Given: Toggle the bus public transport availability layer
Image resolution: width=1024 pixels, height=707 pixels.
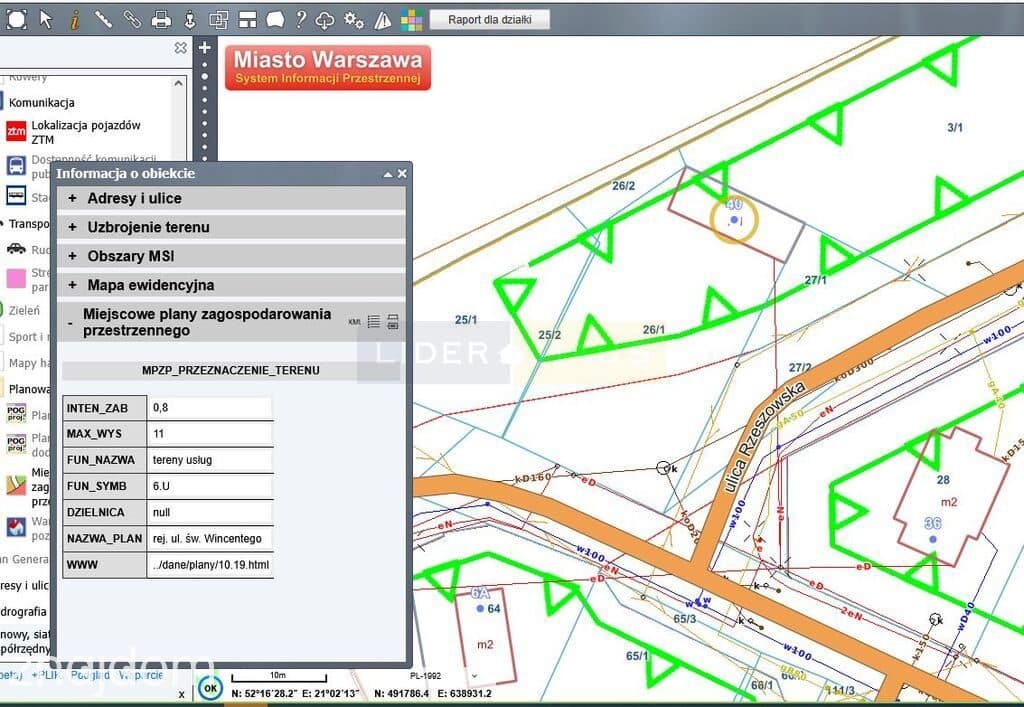Looking at the screenshot, I should tap(16, 165).
